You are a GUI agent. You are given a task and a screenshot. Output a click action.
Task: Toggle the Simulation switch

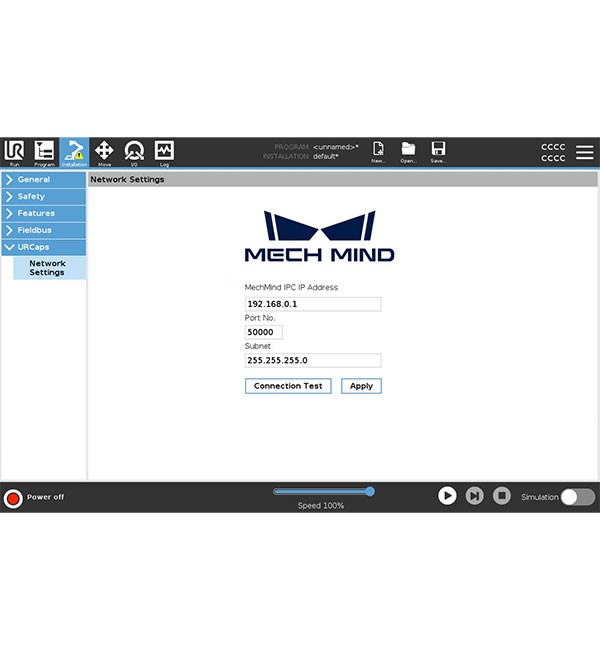click(x=578, y=497)
